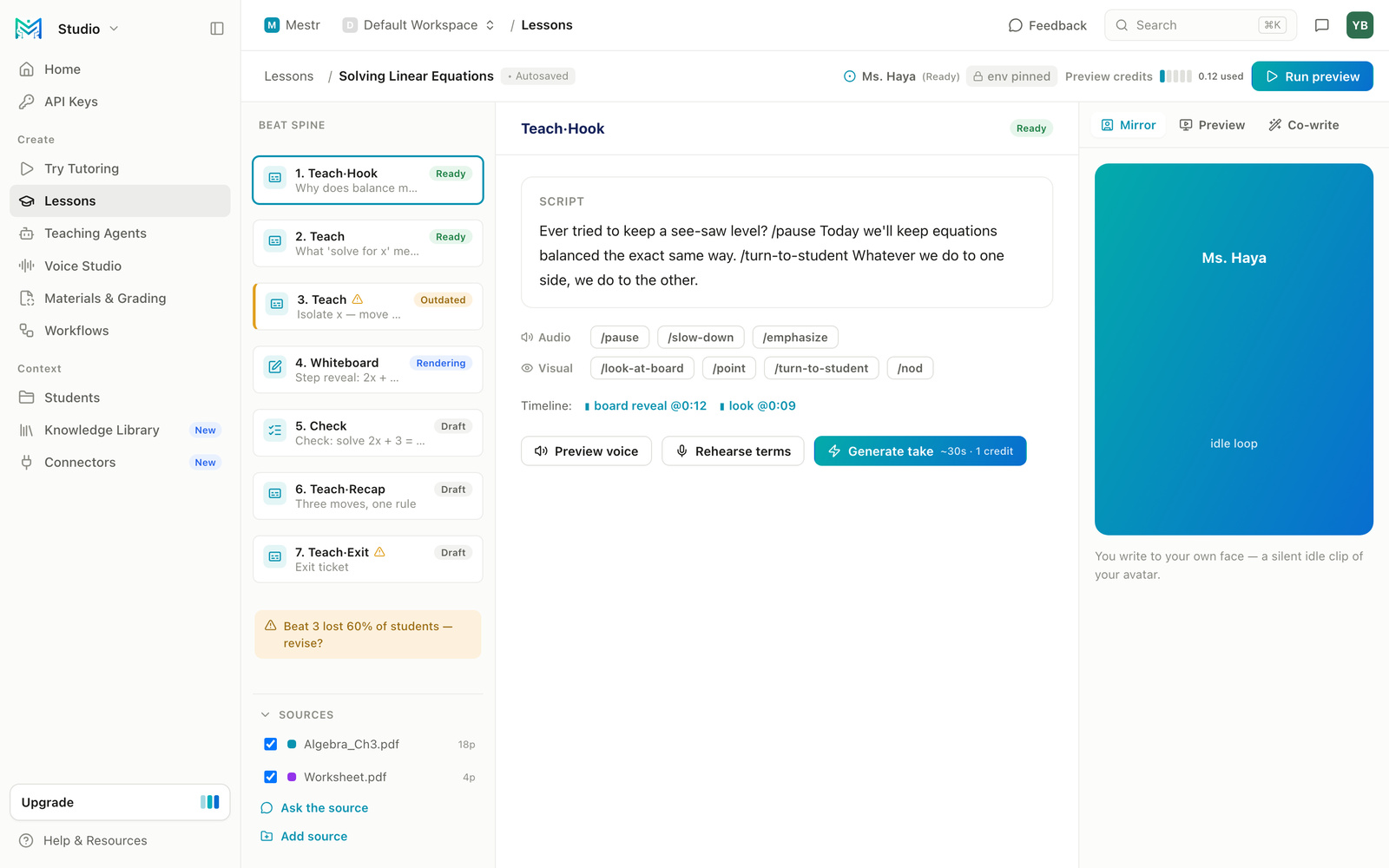Click the env pinned lock badge

(x=1011, y=76)
